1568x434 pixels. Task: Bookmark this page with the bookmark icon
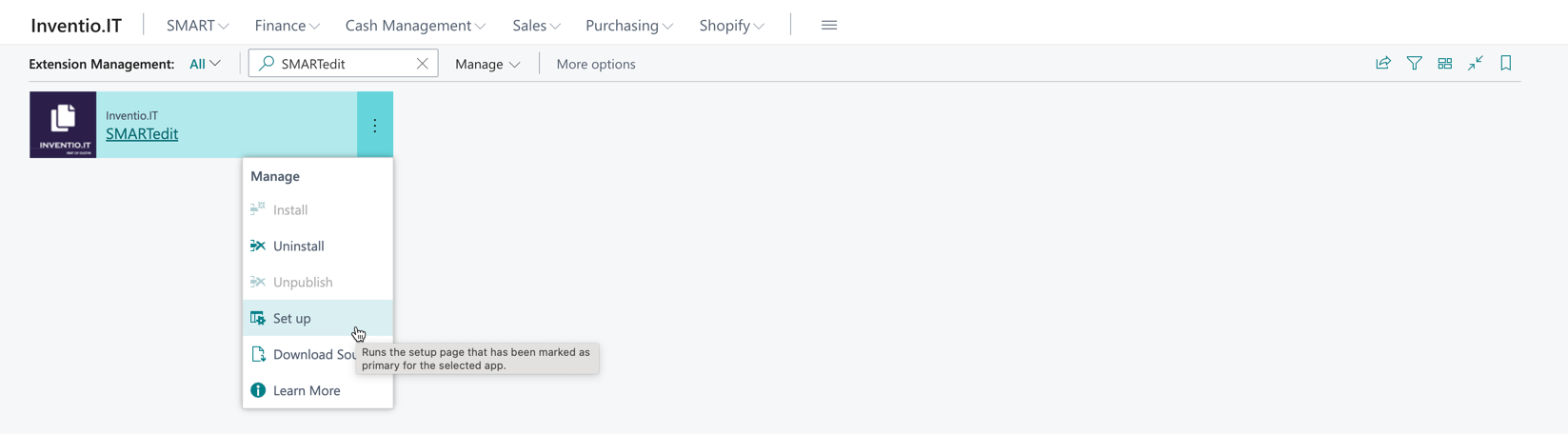1506,64
